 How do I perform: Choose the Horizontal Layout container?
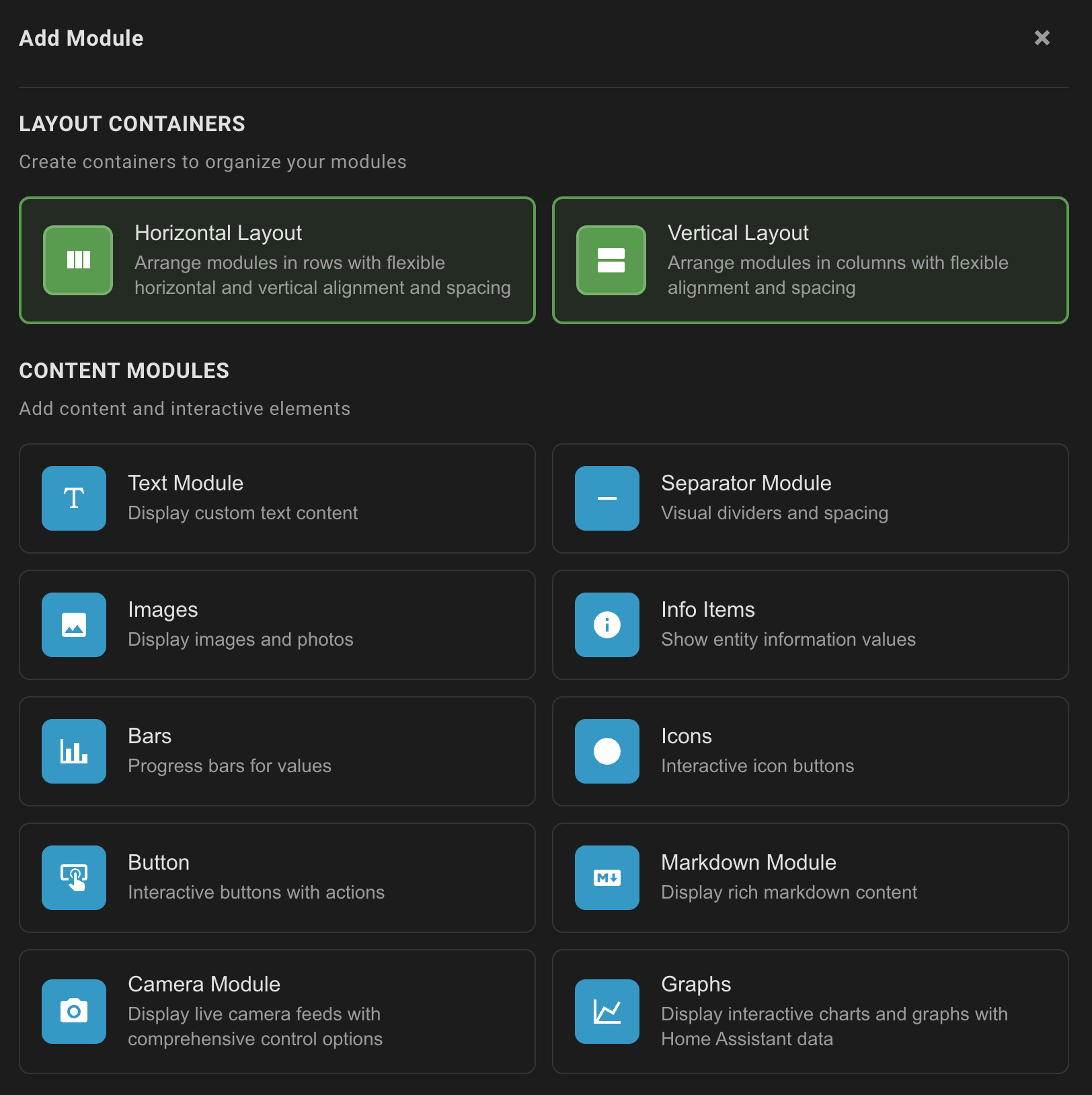[x=276, y=260]
